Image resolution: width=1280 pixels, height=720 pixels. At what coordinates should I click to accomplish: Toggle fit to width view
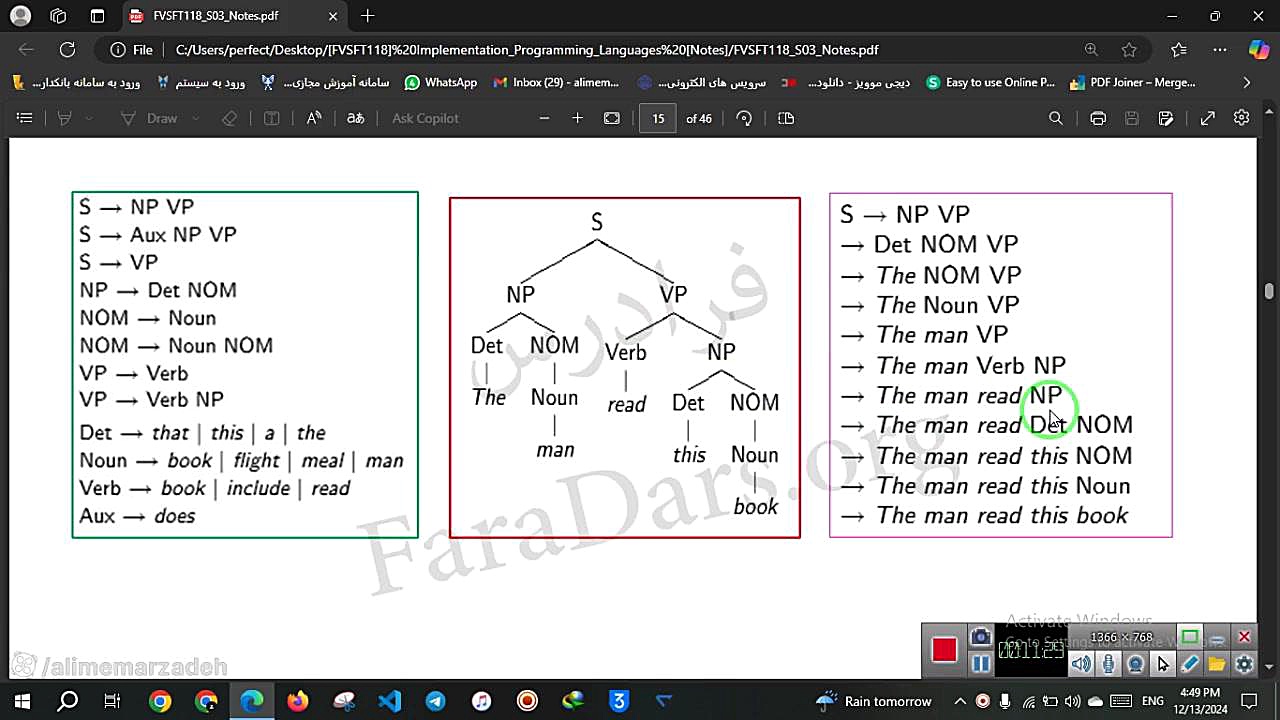coord(612,118)
